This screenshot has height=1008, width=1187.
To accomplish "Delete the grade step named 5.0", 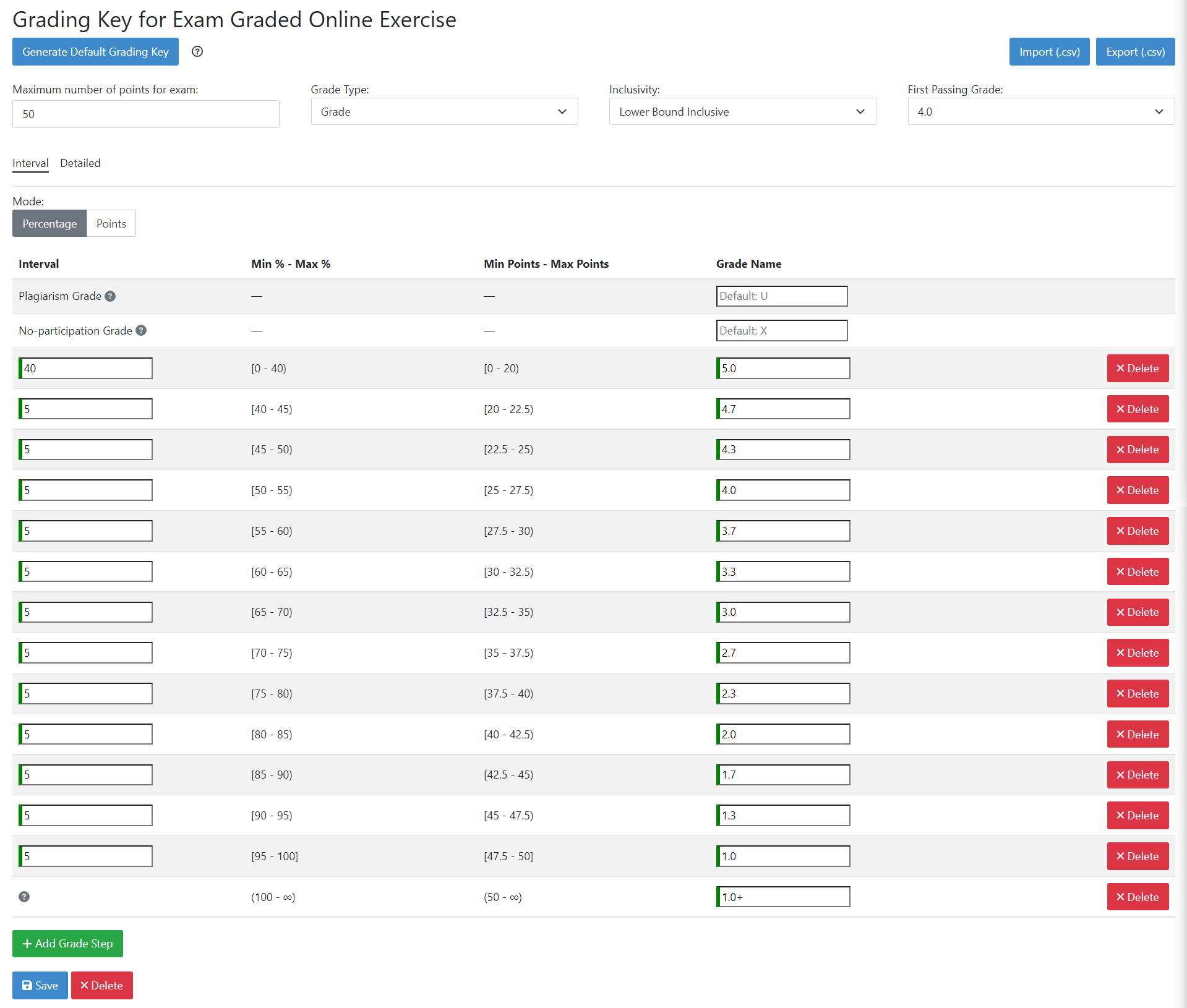I will coord(1137,369).
